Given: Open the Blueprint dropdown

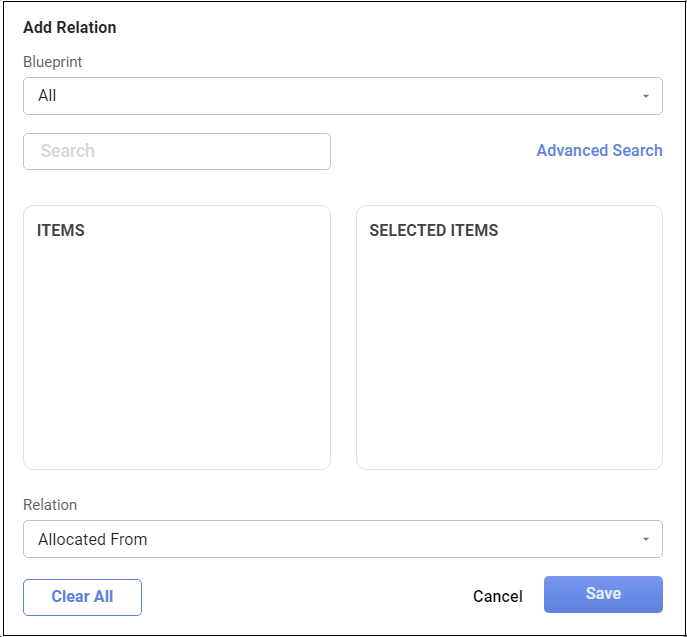Looking at the screenshot, I should click(x=342, y=96).
